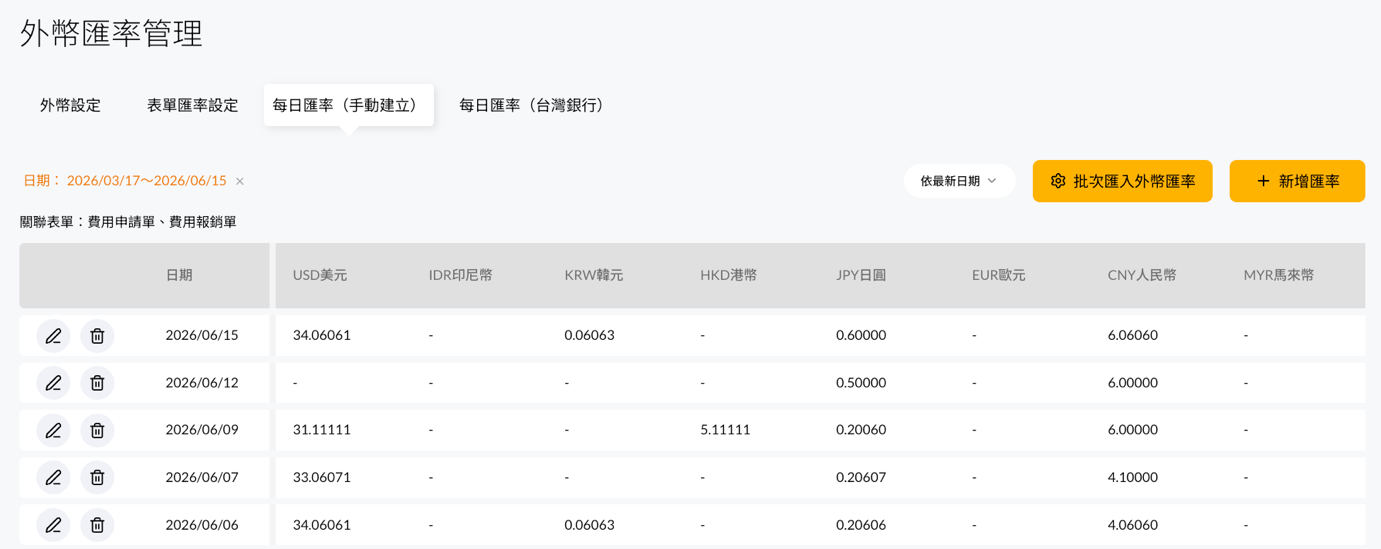Click JPY value 0.60000
Screen dimensions: 1381x549
(861, 335)
